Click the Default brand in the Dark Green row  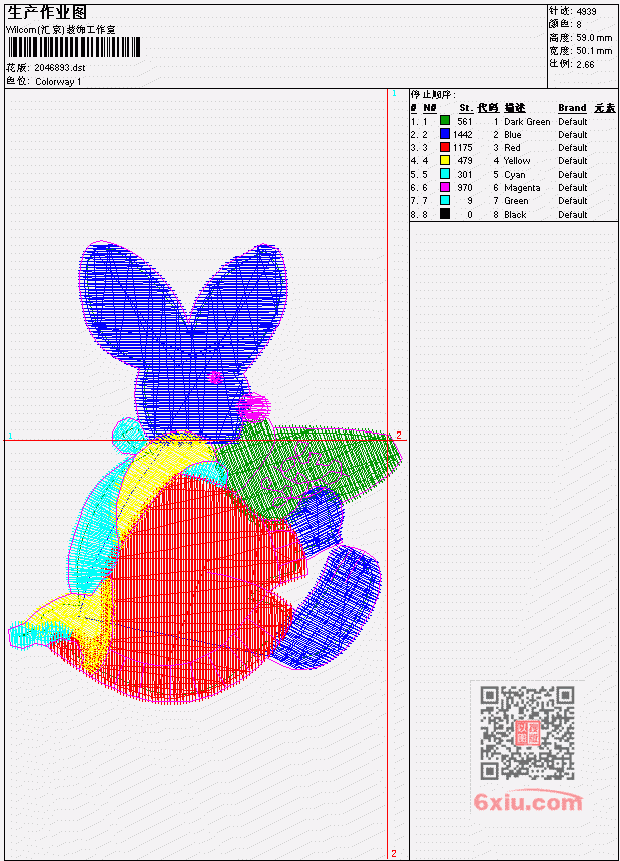pos(573,122)
